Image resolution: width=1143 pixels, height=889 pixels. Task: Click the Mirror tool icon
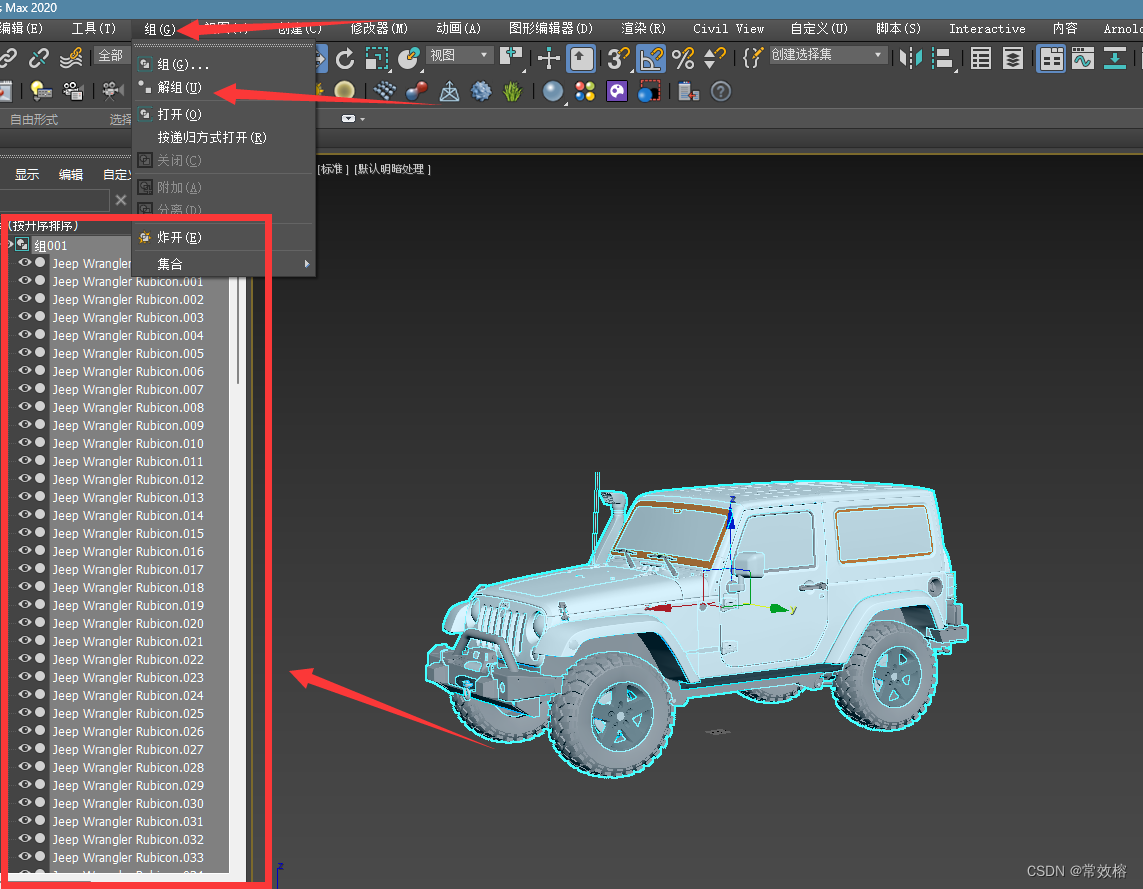tap(910, 58)
